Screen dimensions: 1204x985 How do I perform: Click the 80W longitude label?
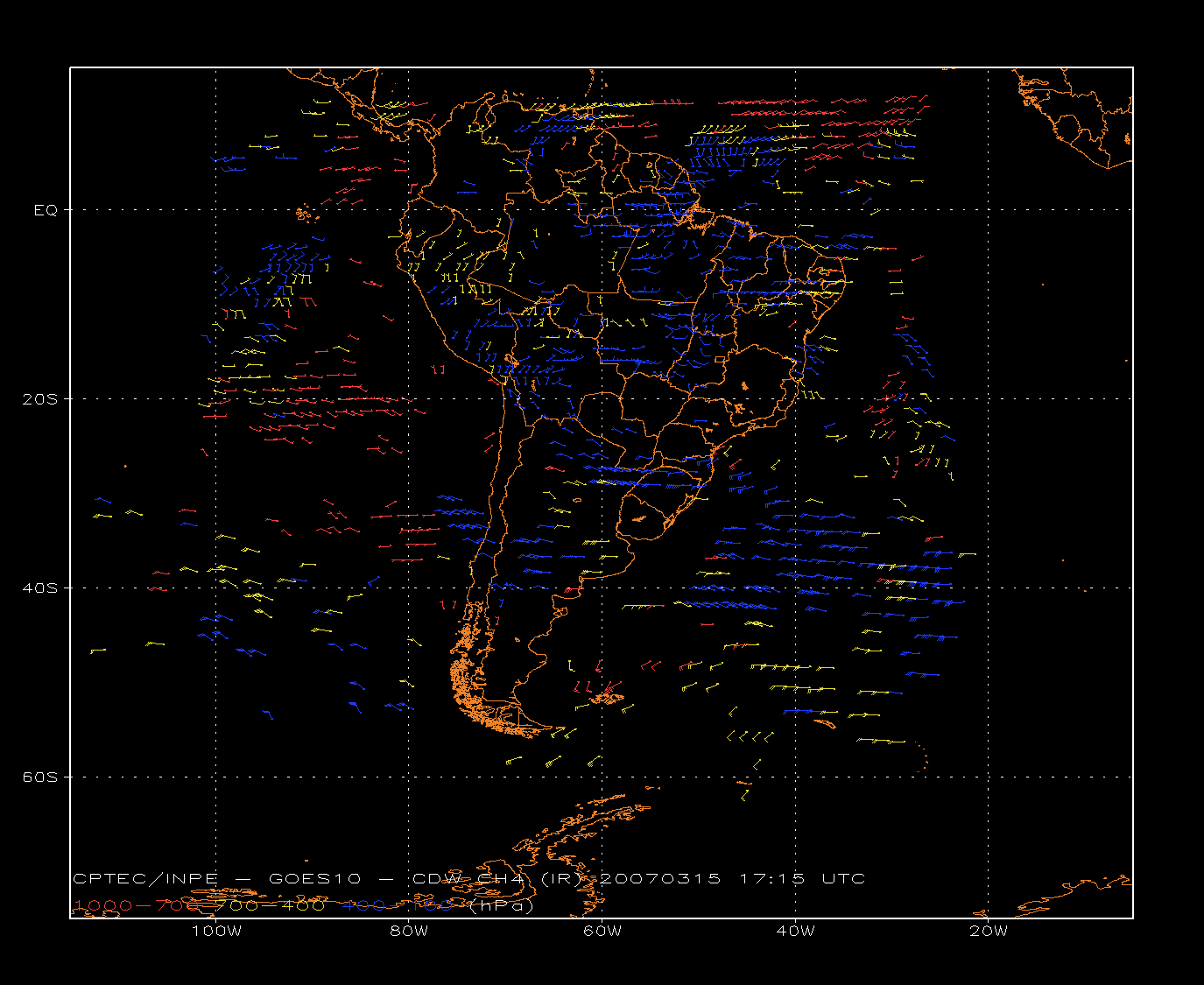click(x=409, y=931)
